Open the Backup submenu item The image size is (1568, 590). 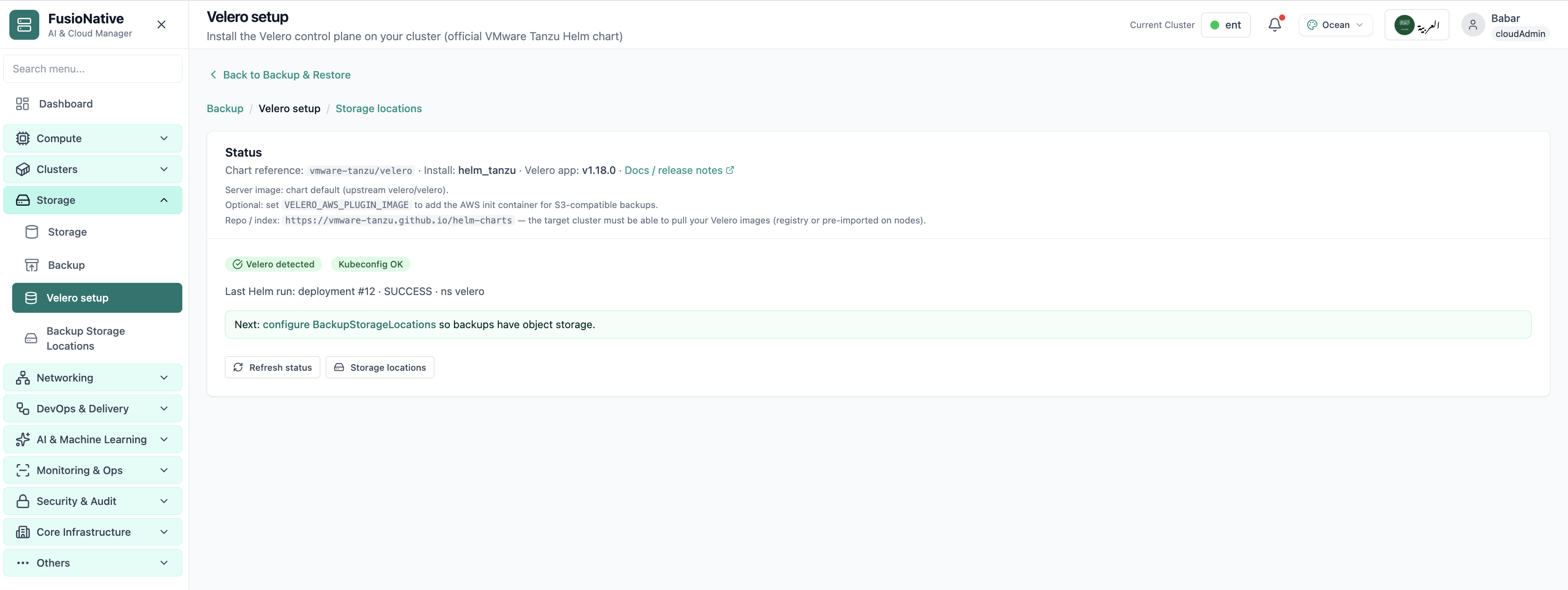97,265
